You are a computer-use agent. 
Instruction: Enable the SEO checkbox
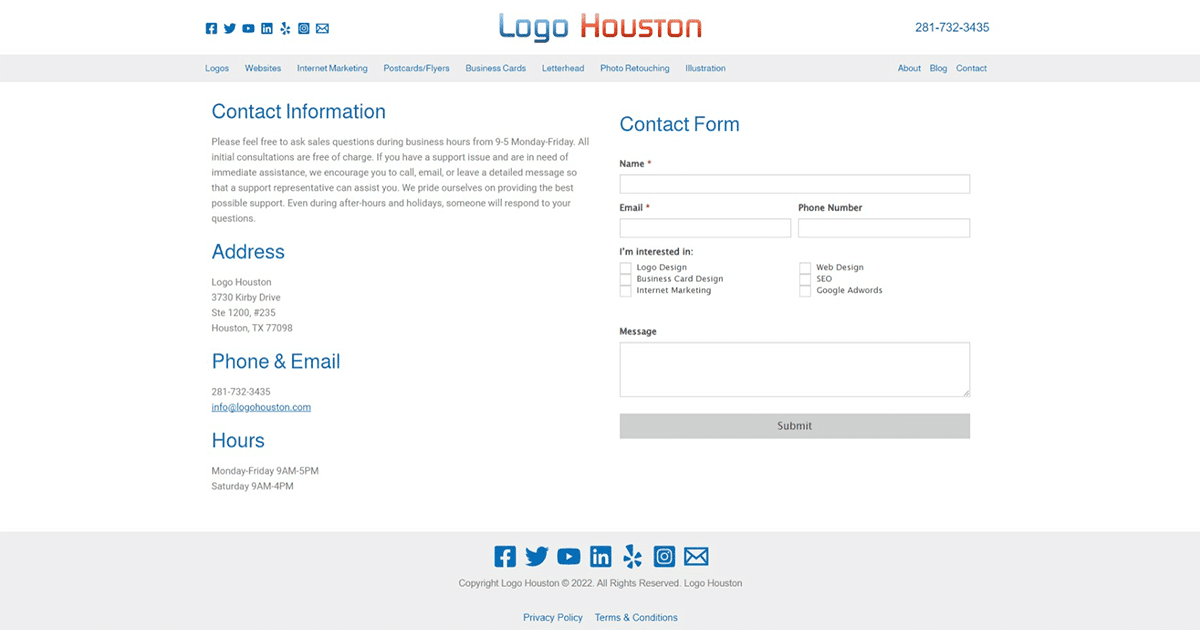coord(805,279)
